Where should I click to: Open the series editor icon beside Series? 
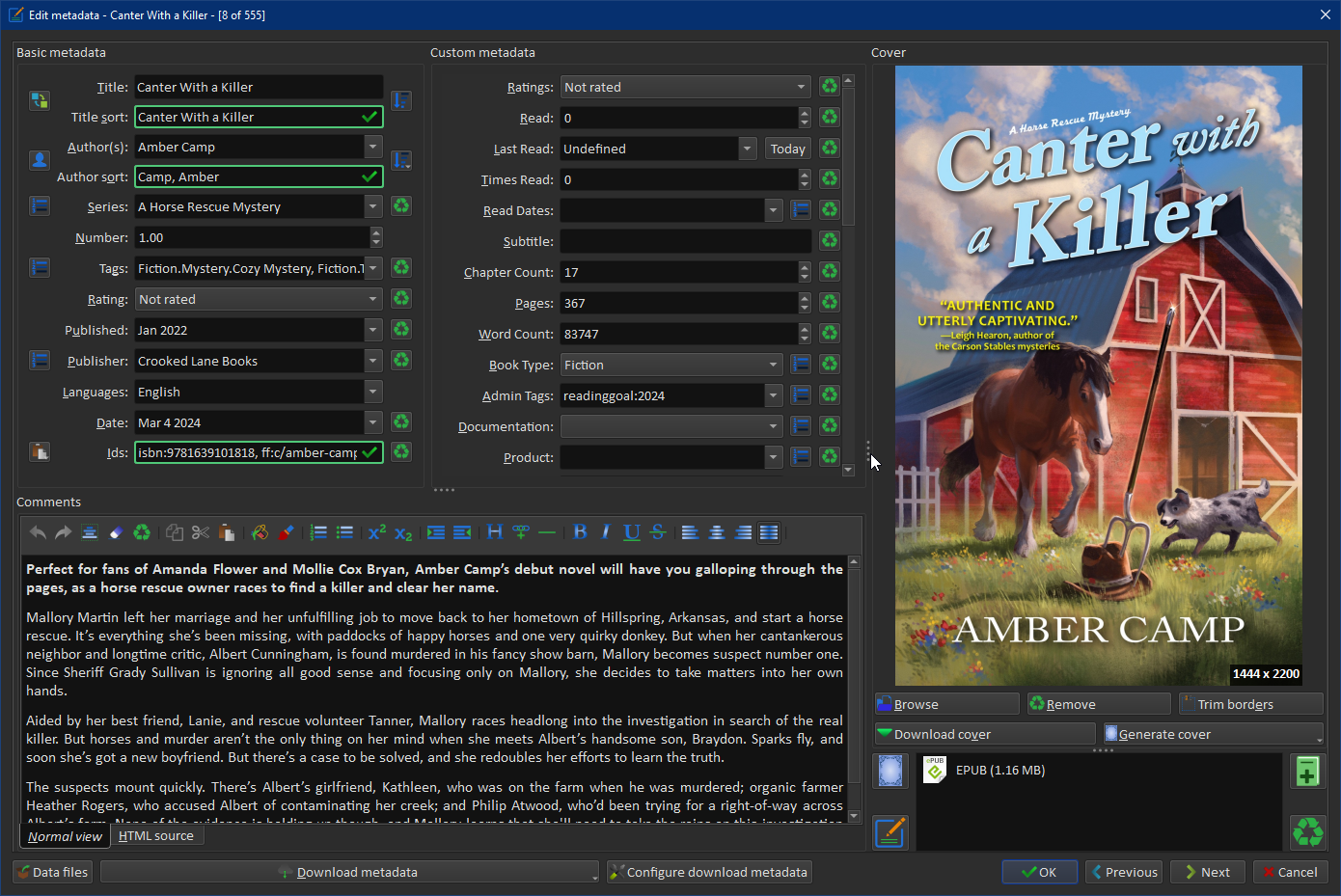(x=40, y=206)
